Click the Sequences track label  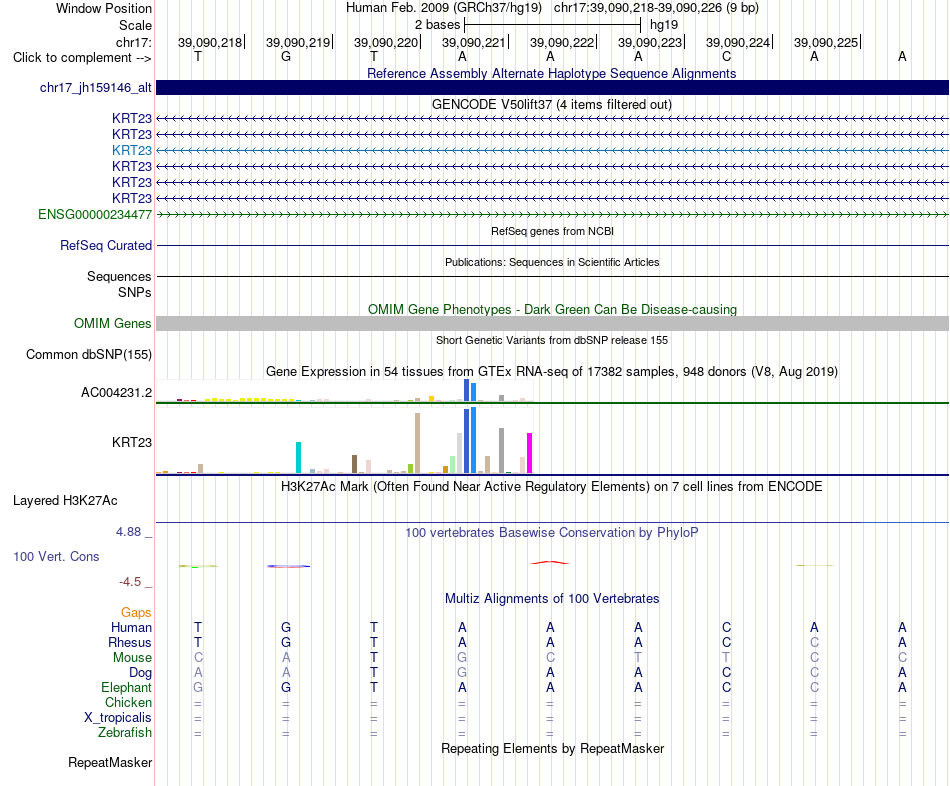click(119, 276)
